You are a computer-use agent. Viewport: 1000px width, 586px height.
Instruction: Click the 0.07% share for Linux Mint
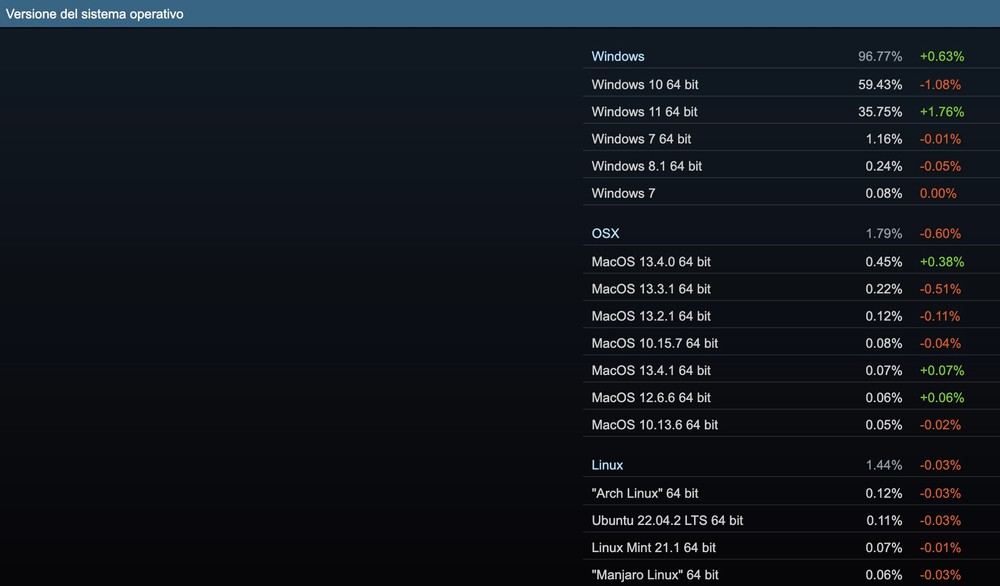[x=884, y=547]
